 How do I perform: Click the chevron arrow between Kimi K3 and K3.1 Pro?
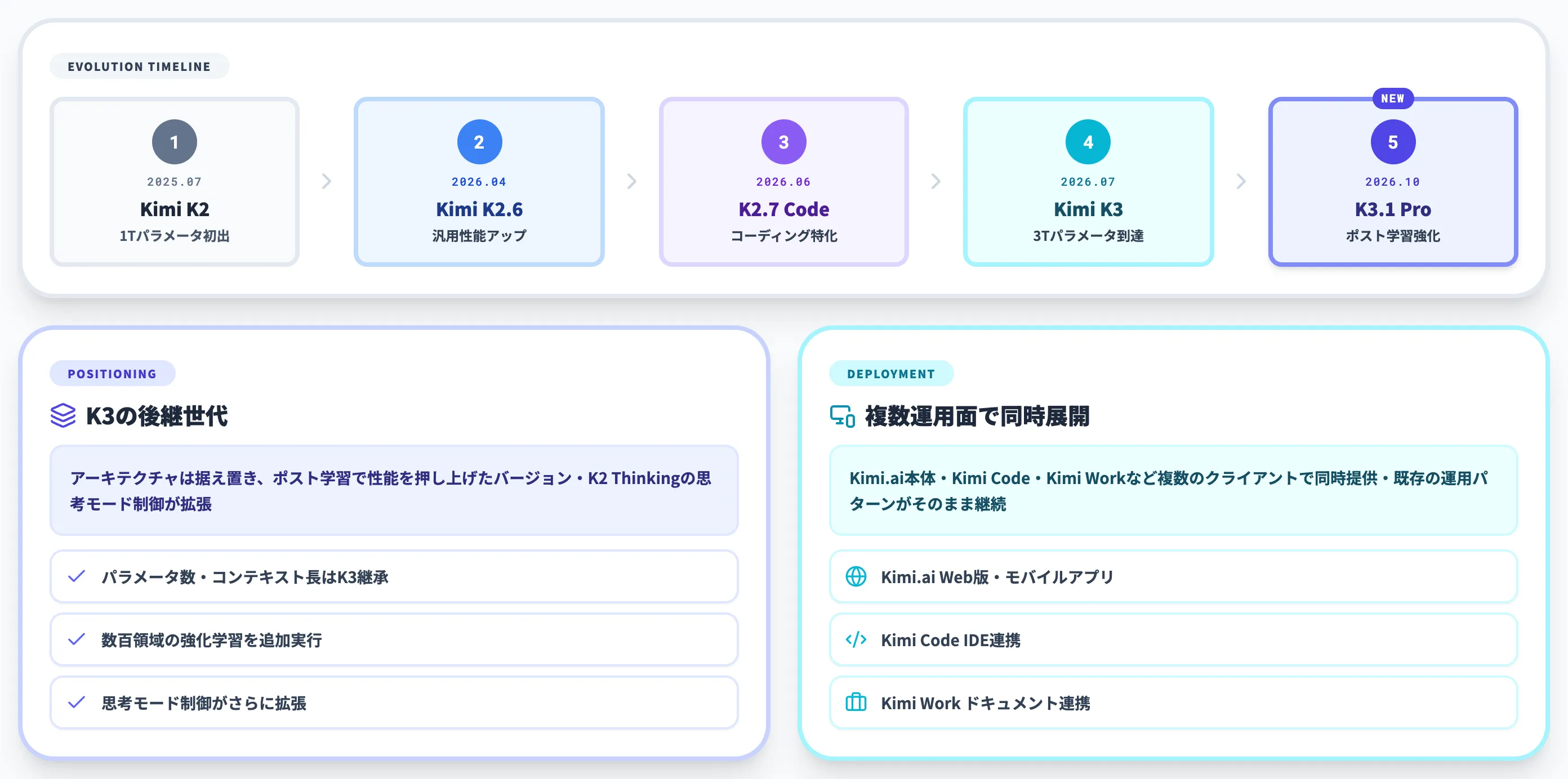[1241, 181]
